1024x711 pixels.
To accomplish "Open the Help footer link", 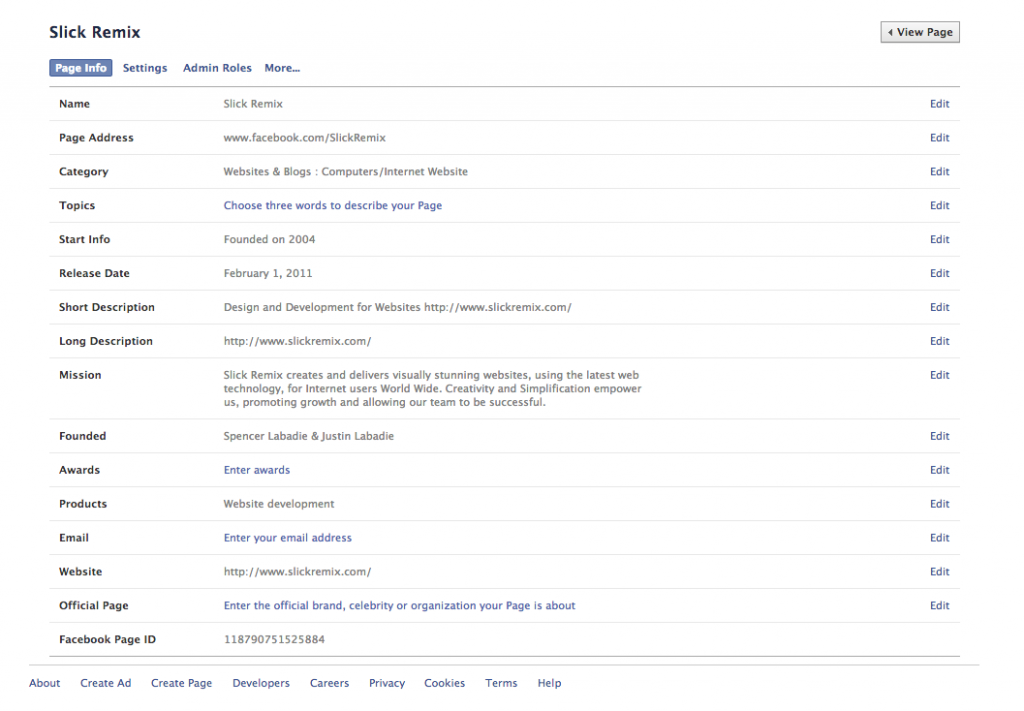I will pyautogui.click(x=549, y=683).
